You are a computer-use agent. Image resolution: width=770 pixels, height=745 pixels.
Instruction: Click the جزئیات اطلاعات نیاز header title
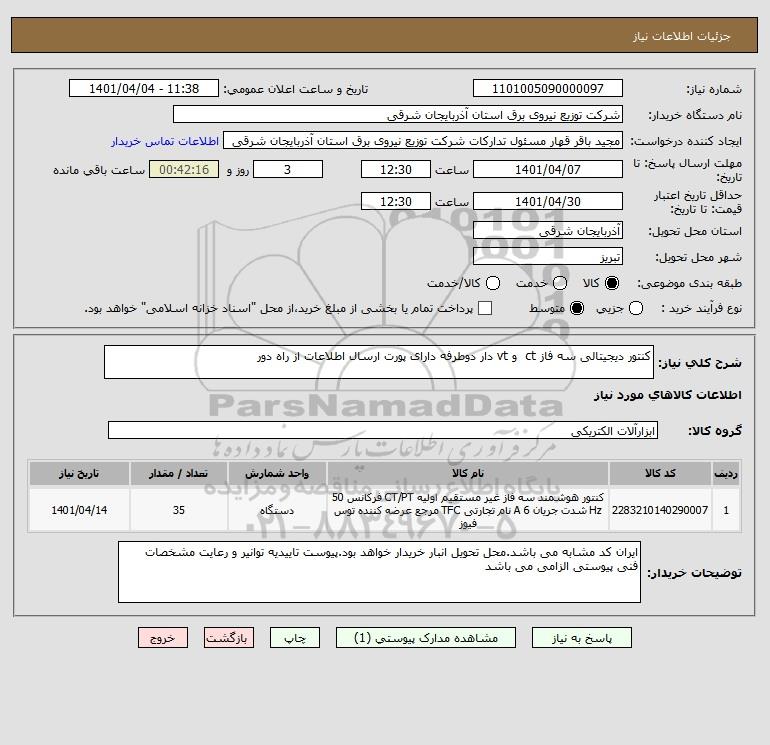(x=682, y=36)
